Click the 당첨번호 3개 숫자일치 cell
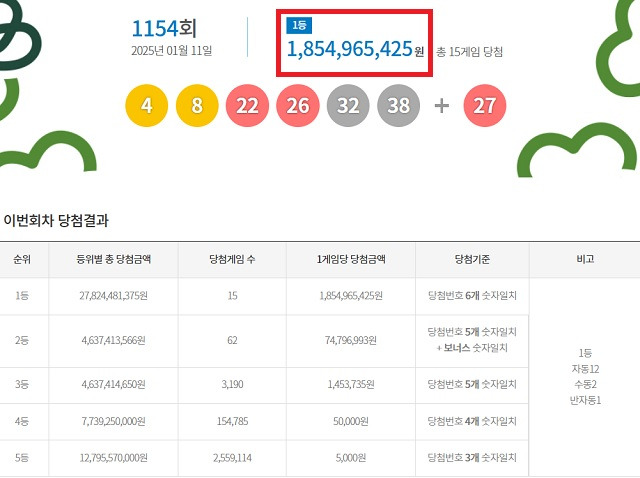The height and width of the screenshot is (478, 640). 472,458
